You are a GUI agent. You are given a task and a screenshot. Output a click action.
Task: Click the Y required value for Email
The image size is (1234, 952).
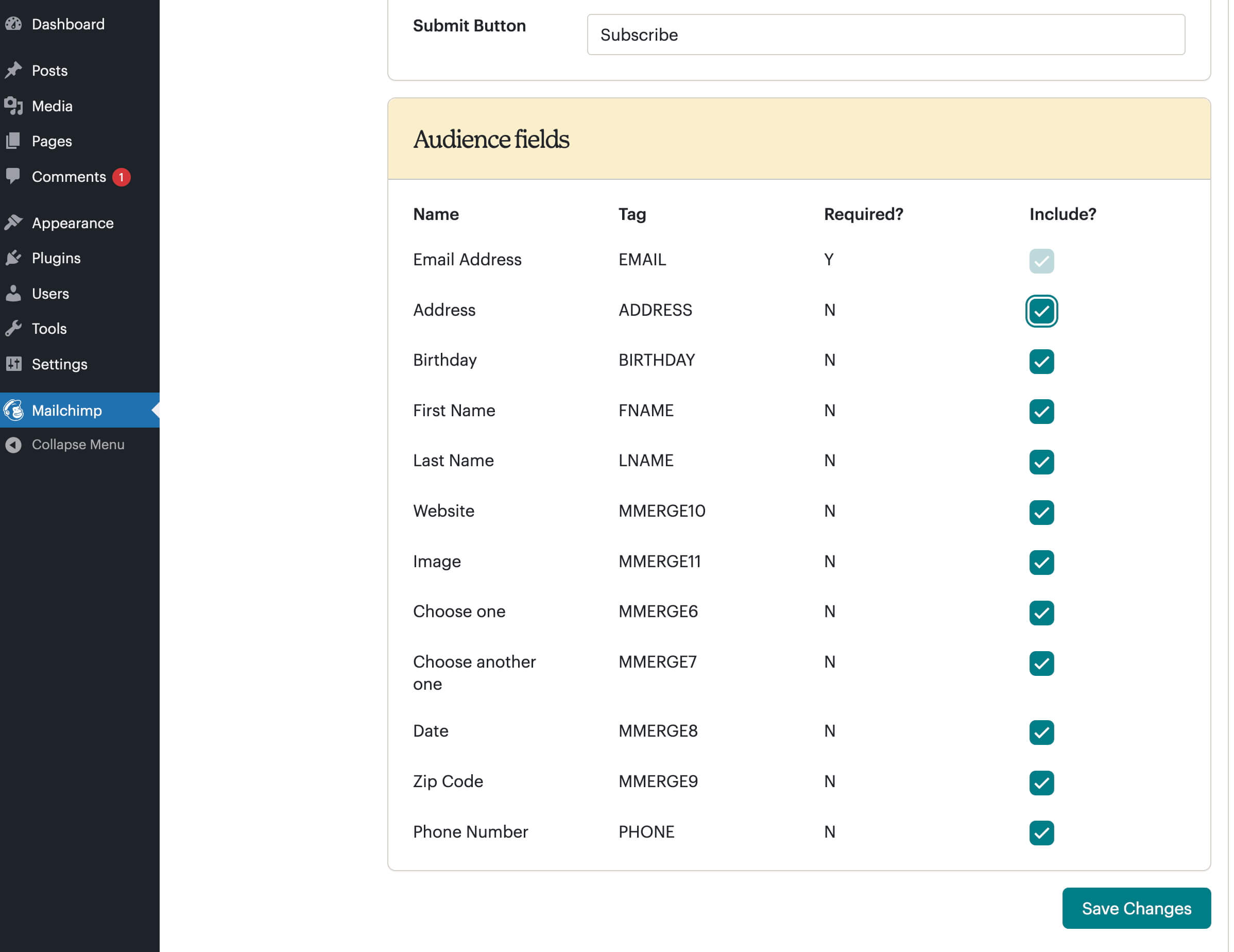pyautogui.click(x=829, y=260)
